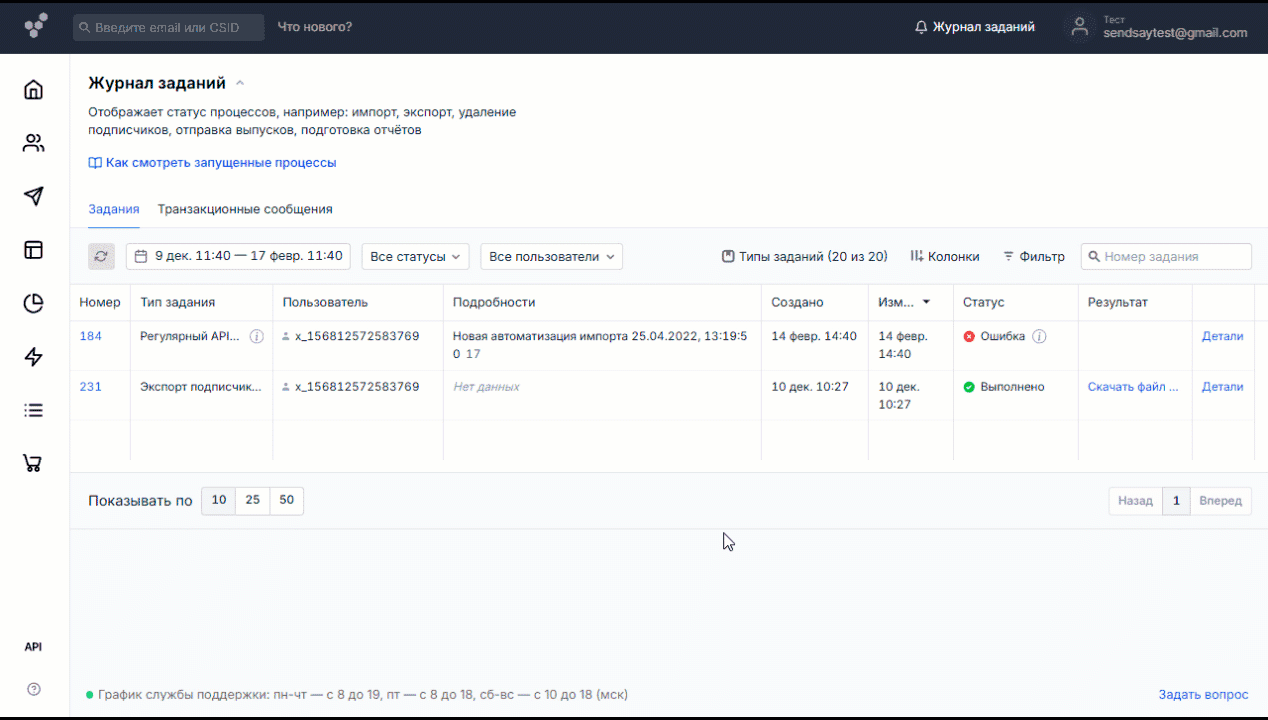Click the shopping cart sidebar icon
The image size is (1268, 720).
tap(34, 463)
